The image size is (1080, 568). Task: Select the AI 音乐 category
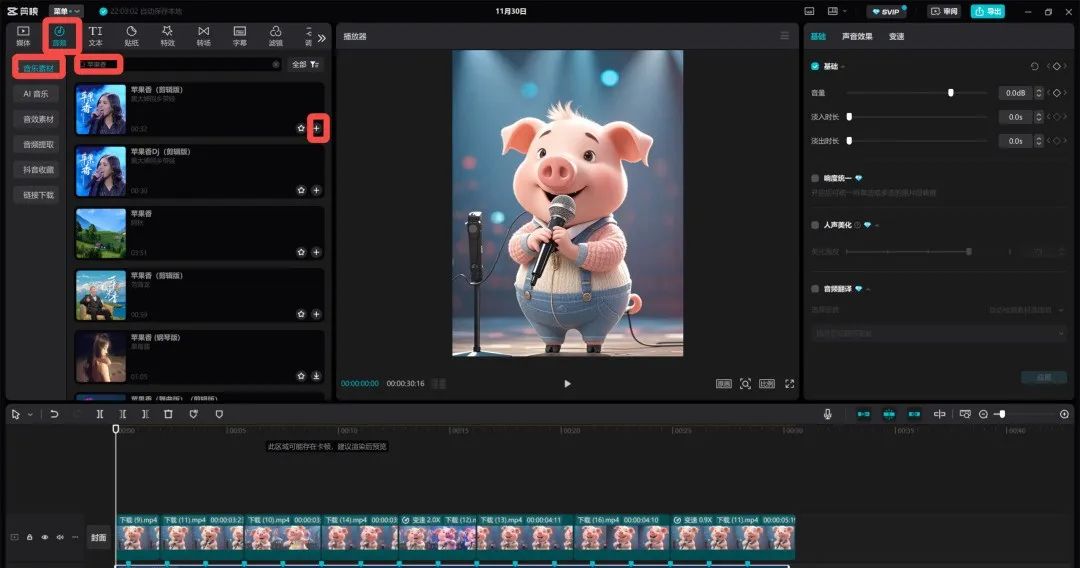(36, 94)
